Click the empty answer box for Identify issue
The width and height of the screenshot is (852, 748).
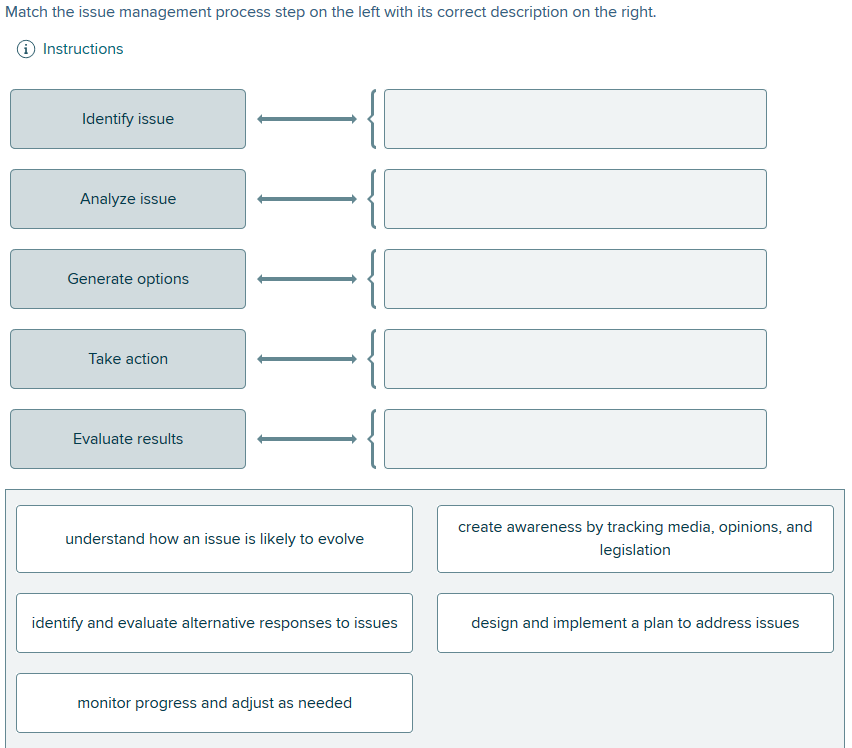tap(575, 118)
